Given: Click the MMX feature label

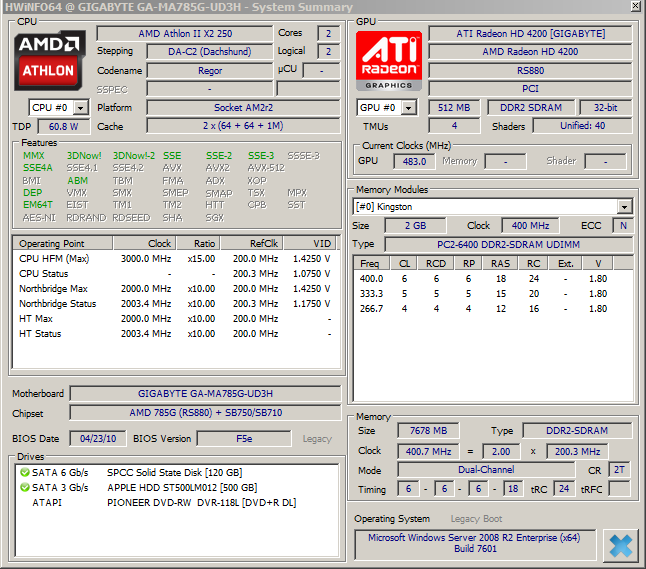Looking at the screenshot, I should click(33, 156).
